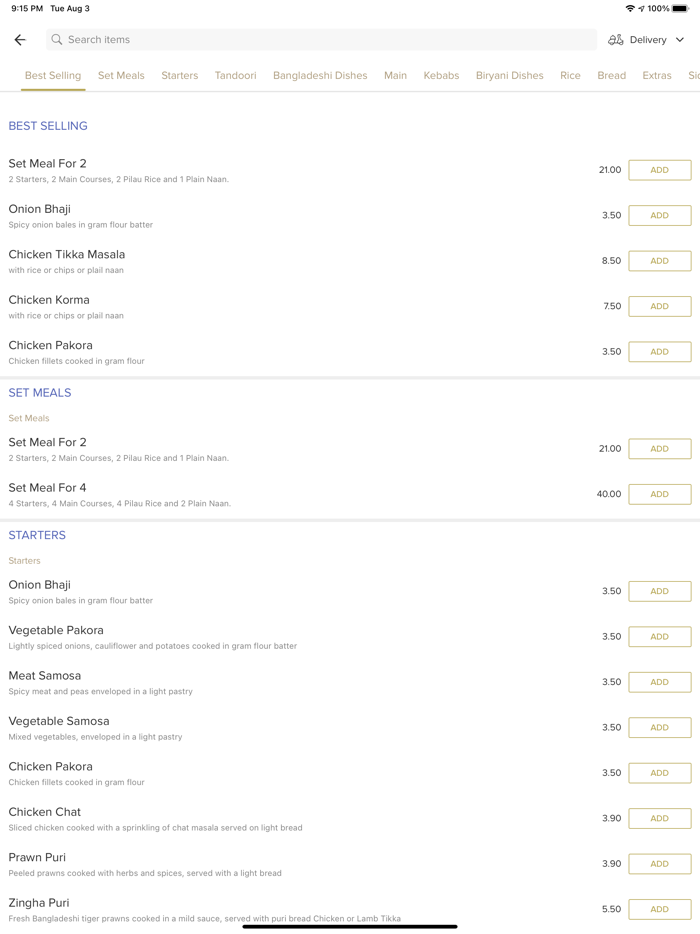Add Prawn Puri to order
The width and height of the screenshot is (700, 934).
click(659, 864)
